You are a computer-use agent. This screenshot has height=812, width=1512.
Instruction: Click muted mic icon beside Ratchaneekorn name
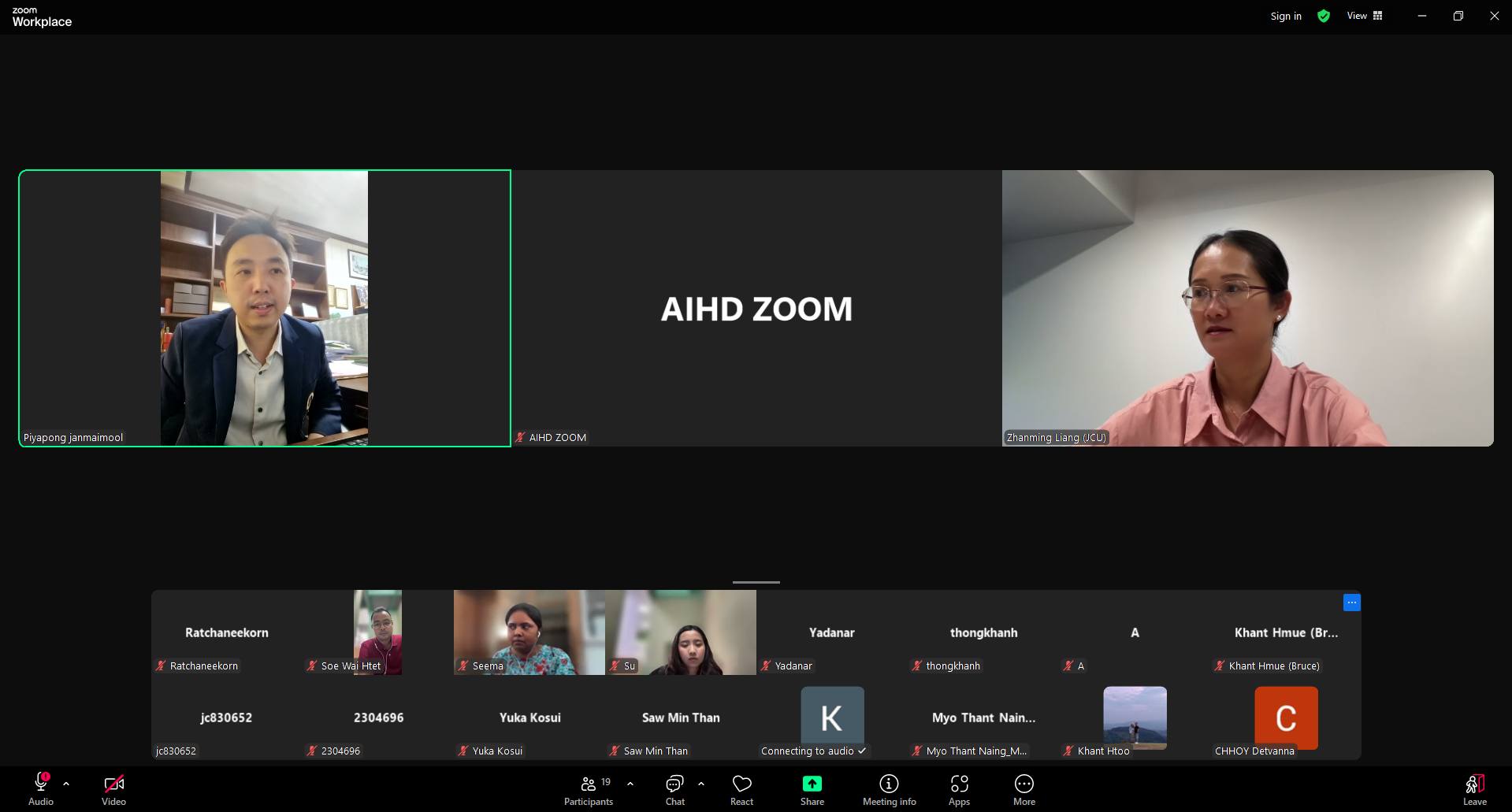point(161,666)
